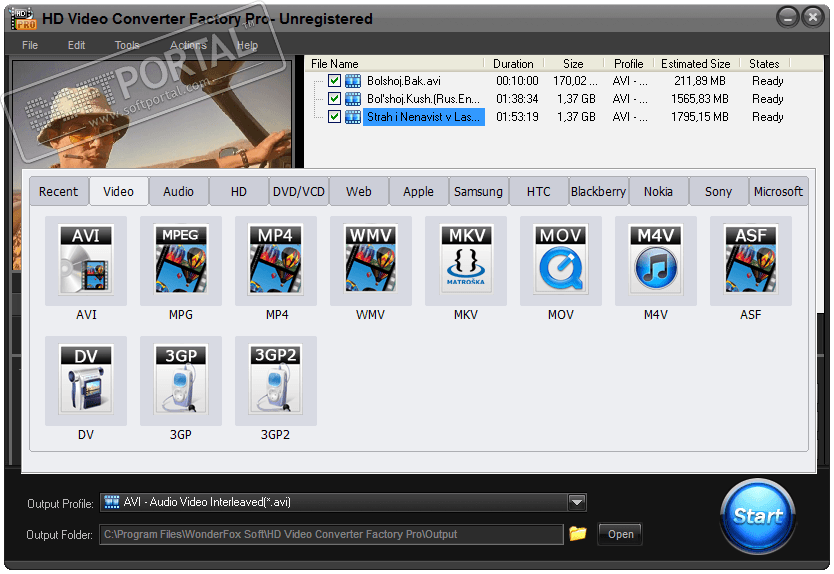Click the HD PRO app logo icon

[x=23, y=19]
